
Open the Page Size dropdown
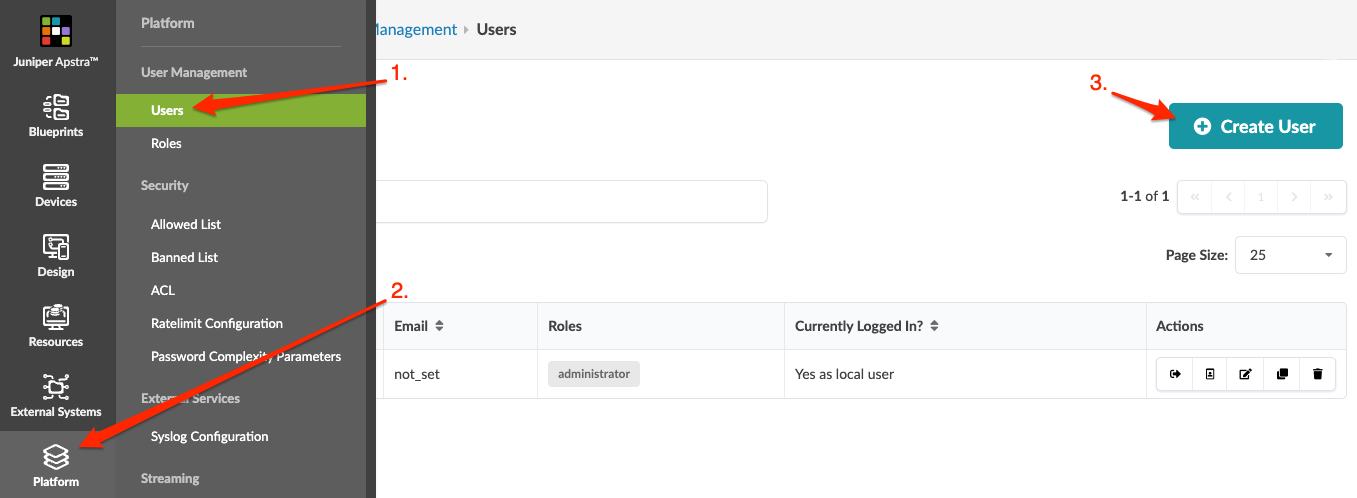(1290, 255)
